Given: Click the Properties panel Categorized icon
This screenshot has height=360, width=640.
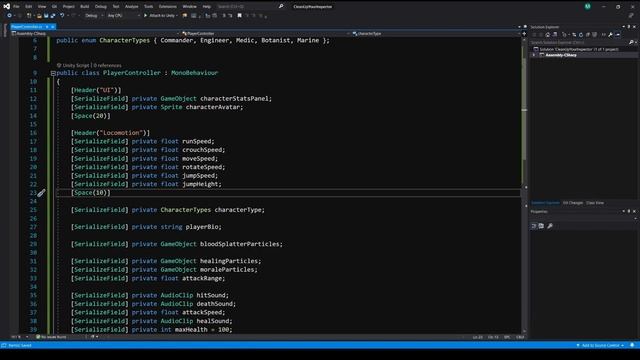Looking at the screenshot, I should pyautogui.click(x=533, y=226).
